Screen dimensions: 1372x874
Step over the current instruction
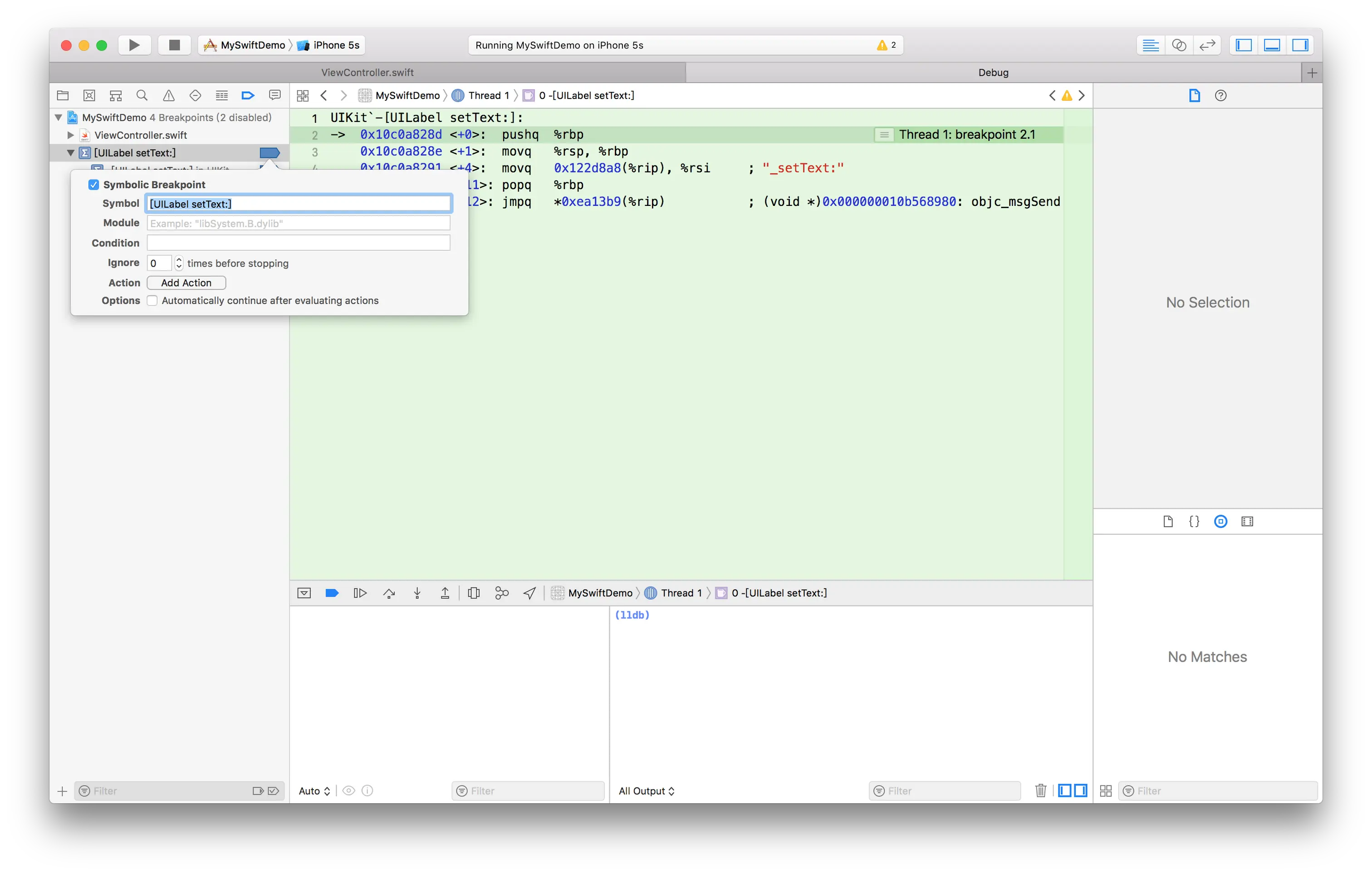pos(389,593)
